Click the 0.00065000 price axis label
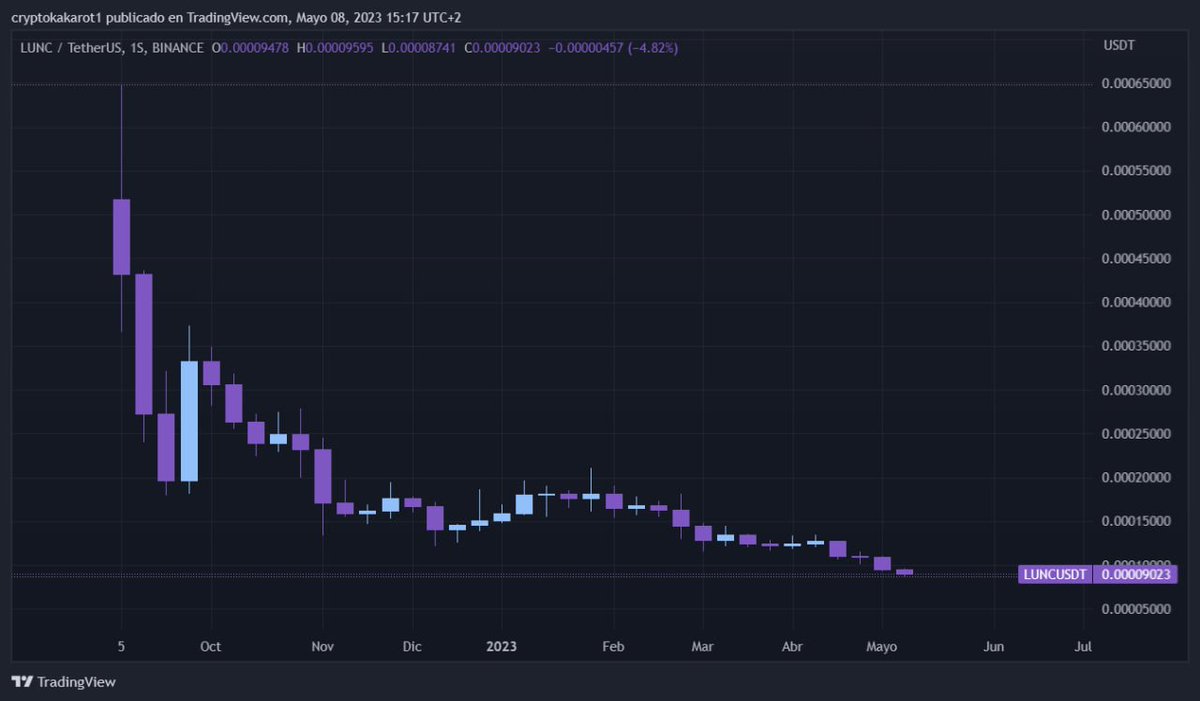 click(x=1137, y=84)
